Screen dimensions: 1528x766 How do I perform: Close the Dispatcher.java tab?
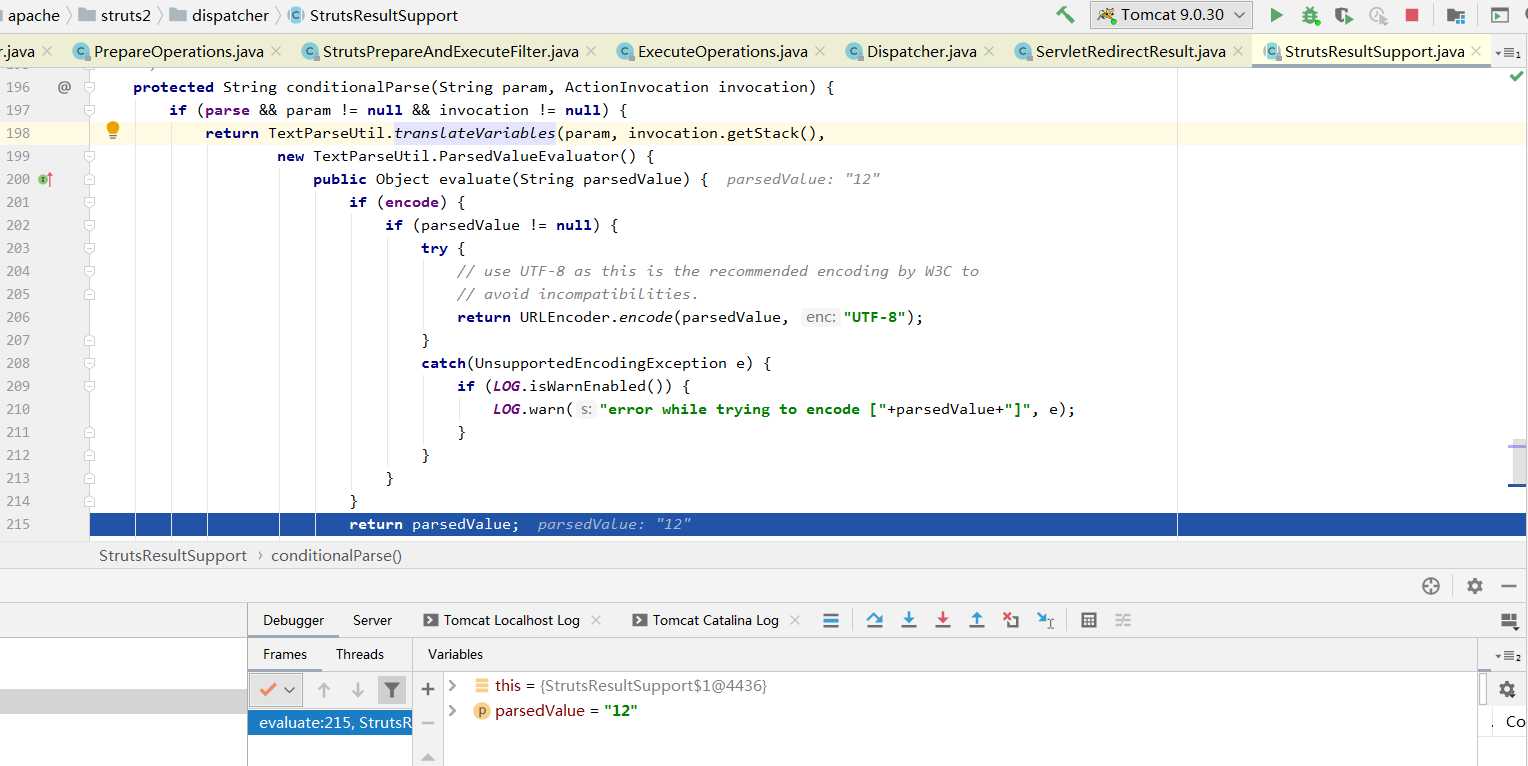[989, 51]
